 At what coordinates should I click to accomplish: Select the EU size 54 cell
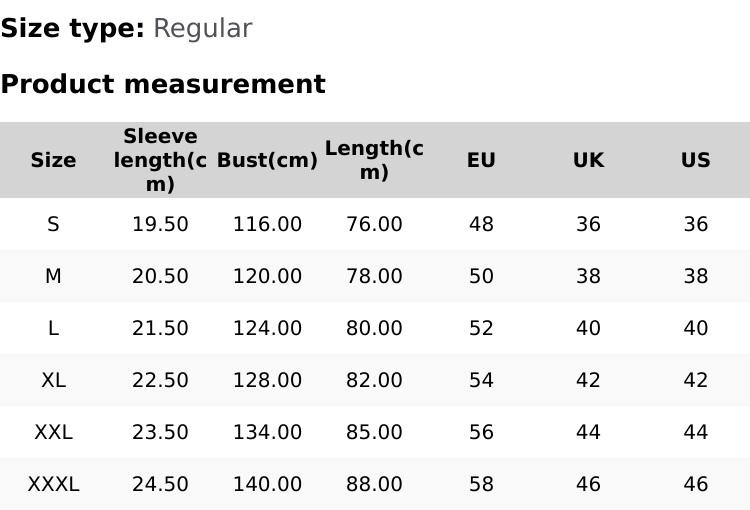click(481, 380)
